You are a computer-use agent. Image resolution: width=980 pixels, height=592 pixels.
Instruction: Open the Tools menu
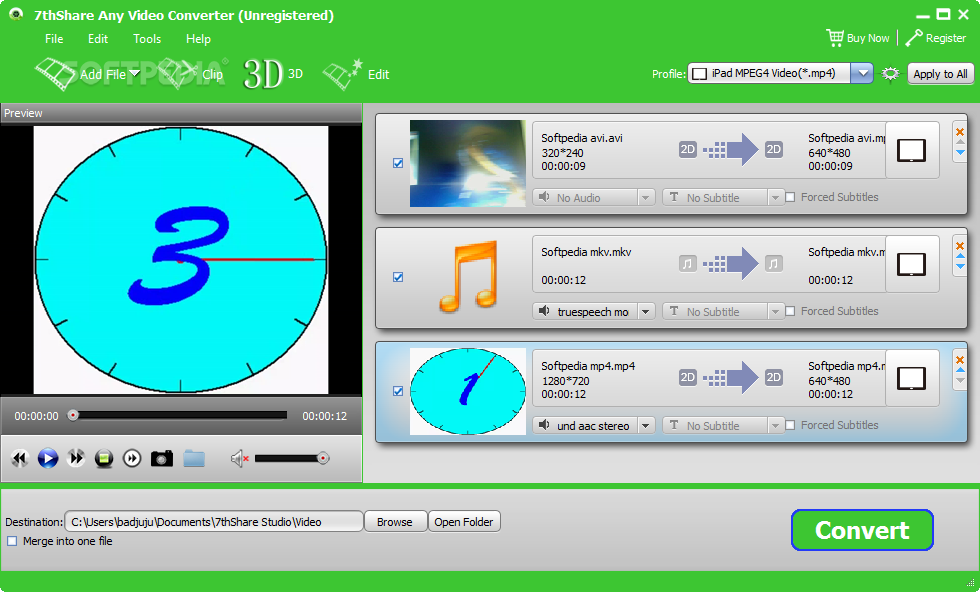(x=147, y=39)
